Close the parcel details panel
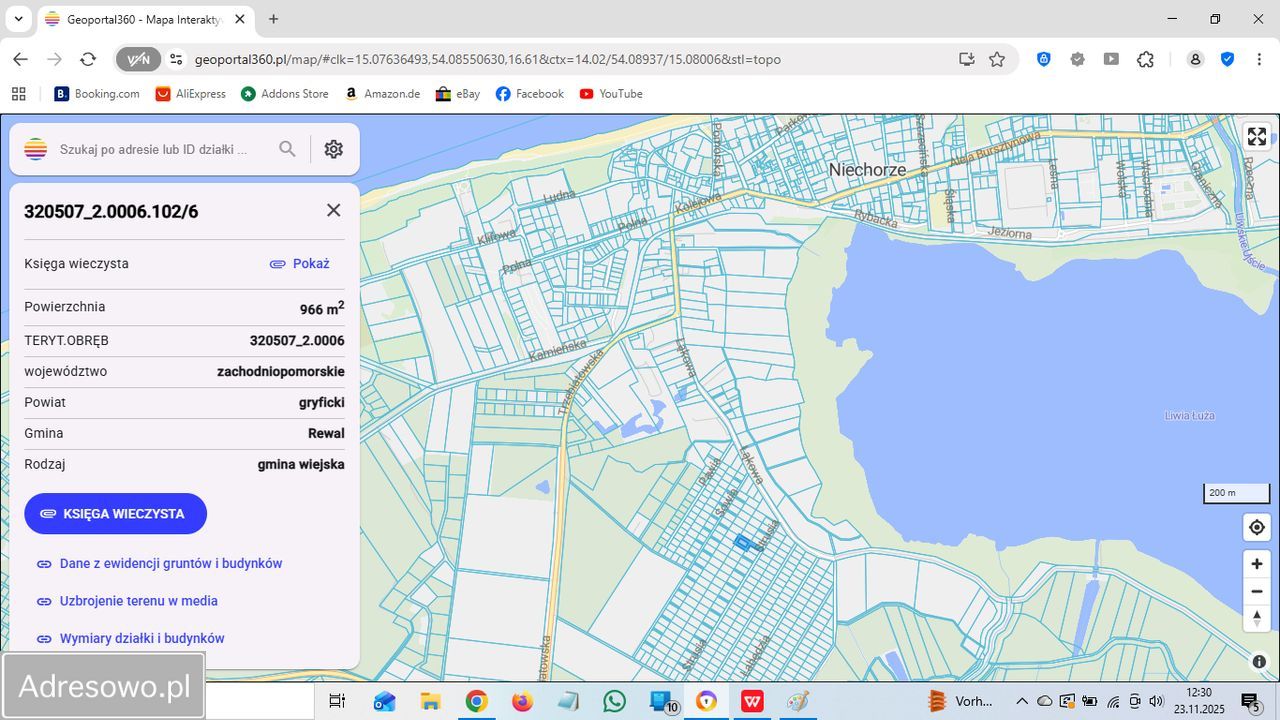1280x720 pixels. [x=333, y=210]
